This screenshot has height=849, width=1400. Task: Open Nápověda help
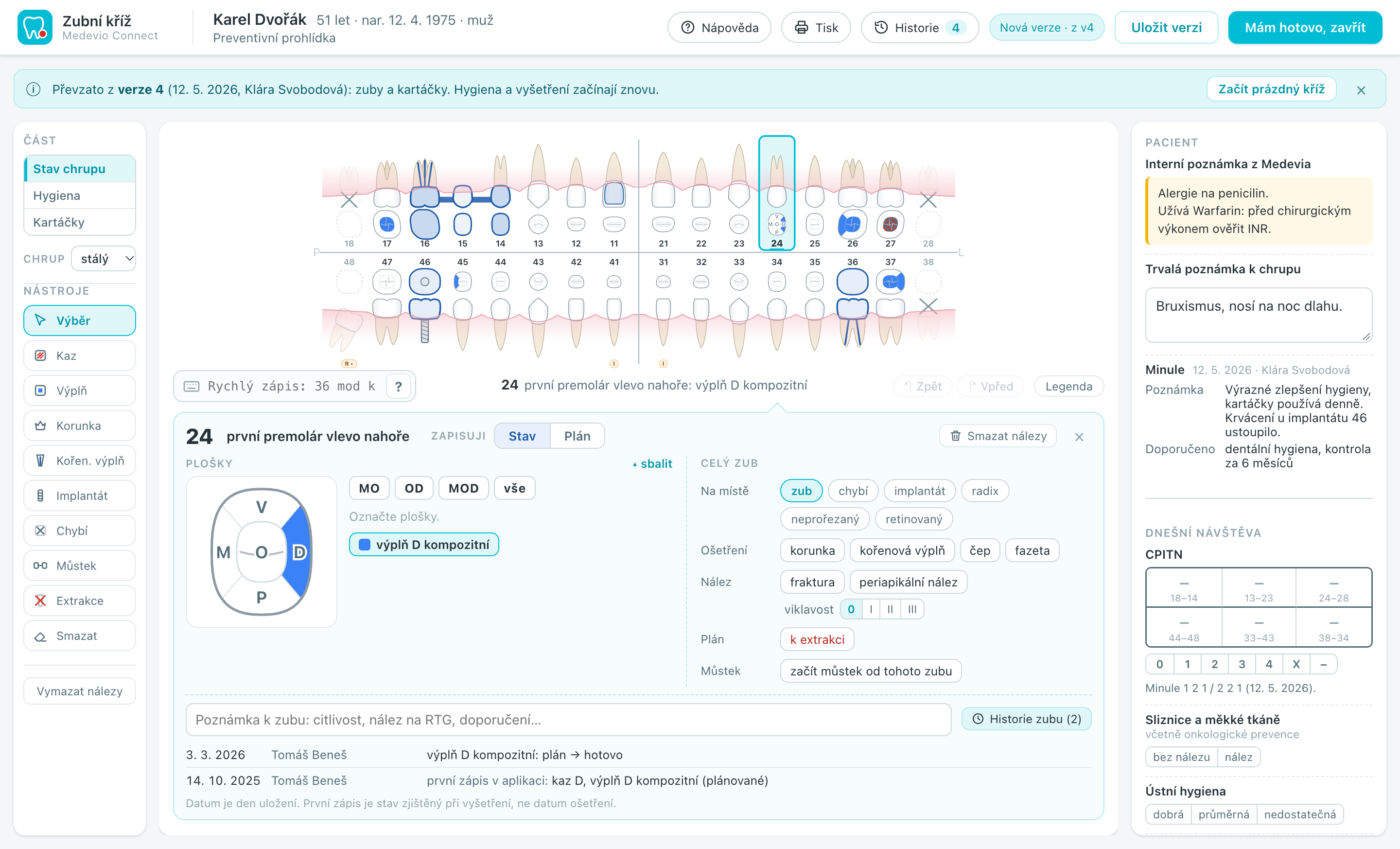tap(719, 27)
